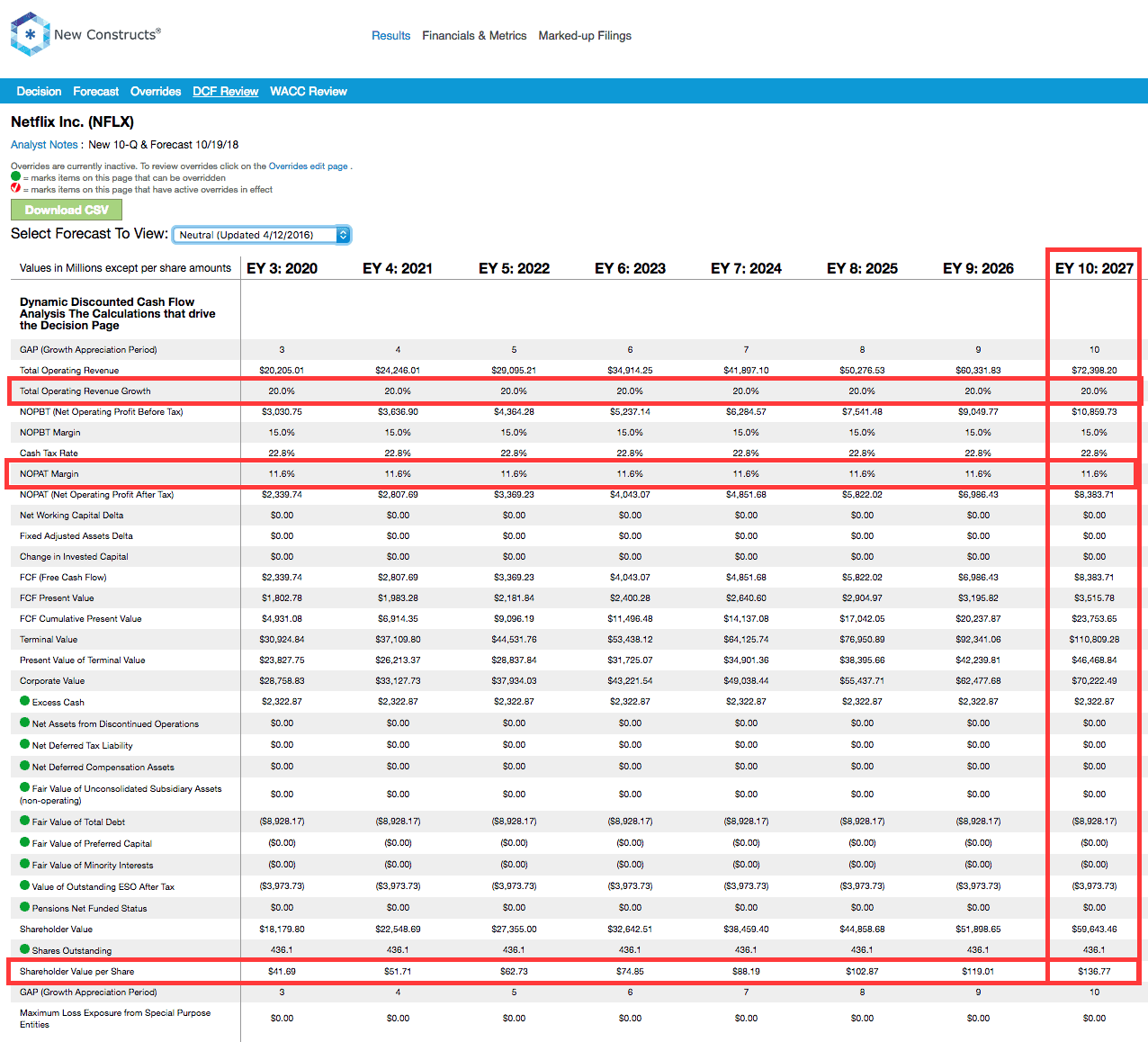
Task: Click the $18,179.80 shareholder value cell
Action: 282,930
